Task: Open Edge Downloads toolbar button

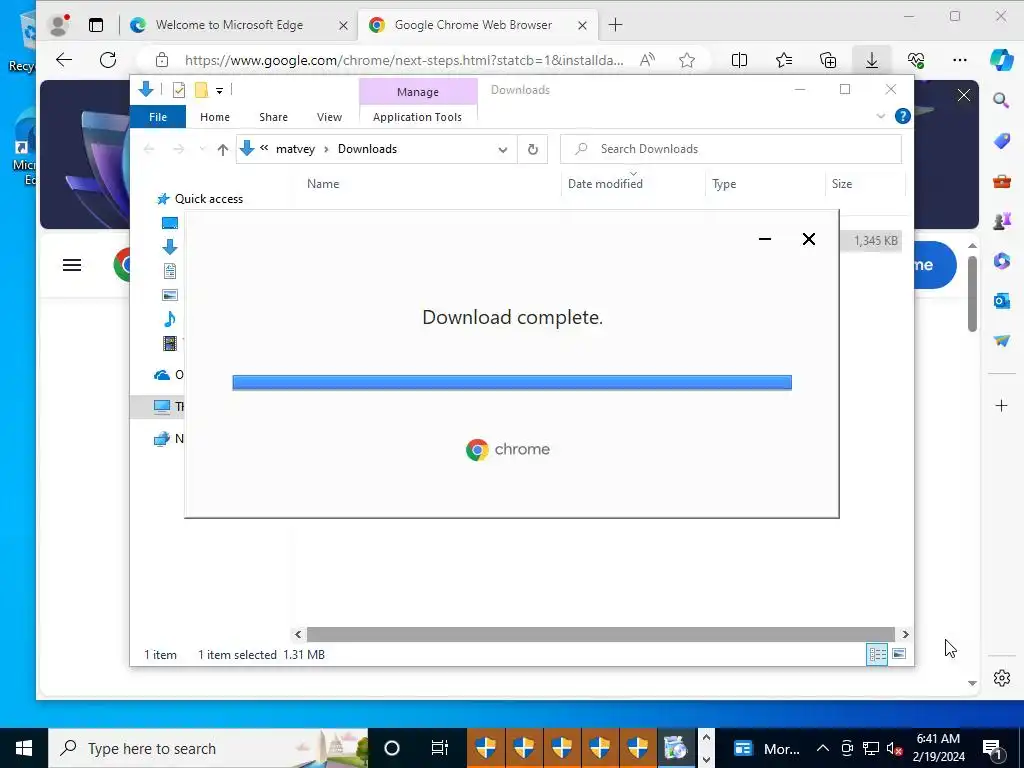Action: coord(872,60)
